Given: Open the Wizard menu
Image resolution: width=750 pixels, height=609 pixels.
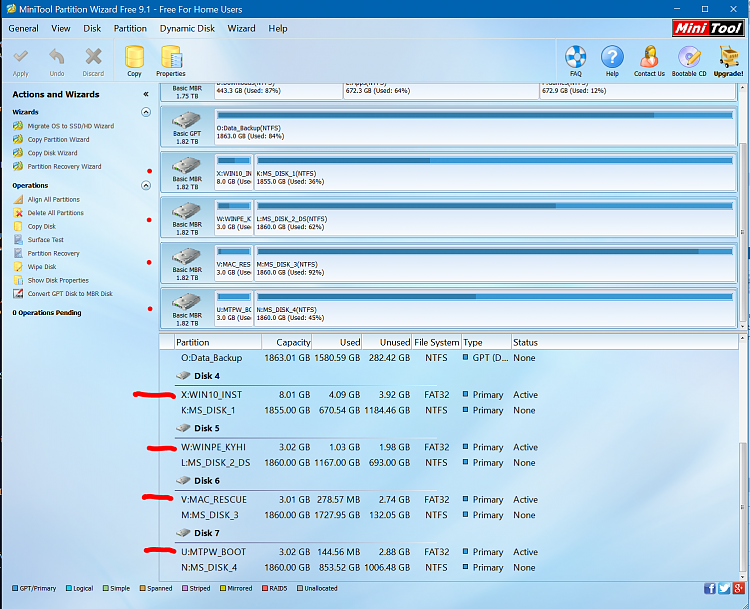Looking at the screenshot, I should click(241, 29).
